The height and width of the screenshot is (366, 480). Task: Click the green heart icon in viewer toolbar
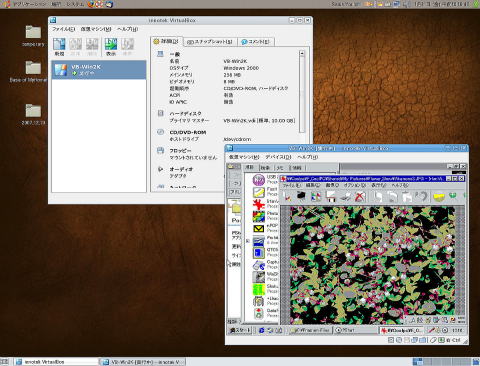click(453, 196)
